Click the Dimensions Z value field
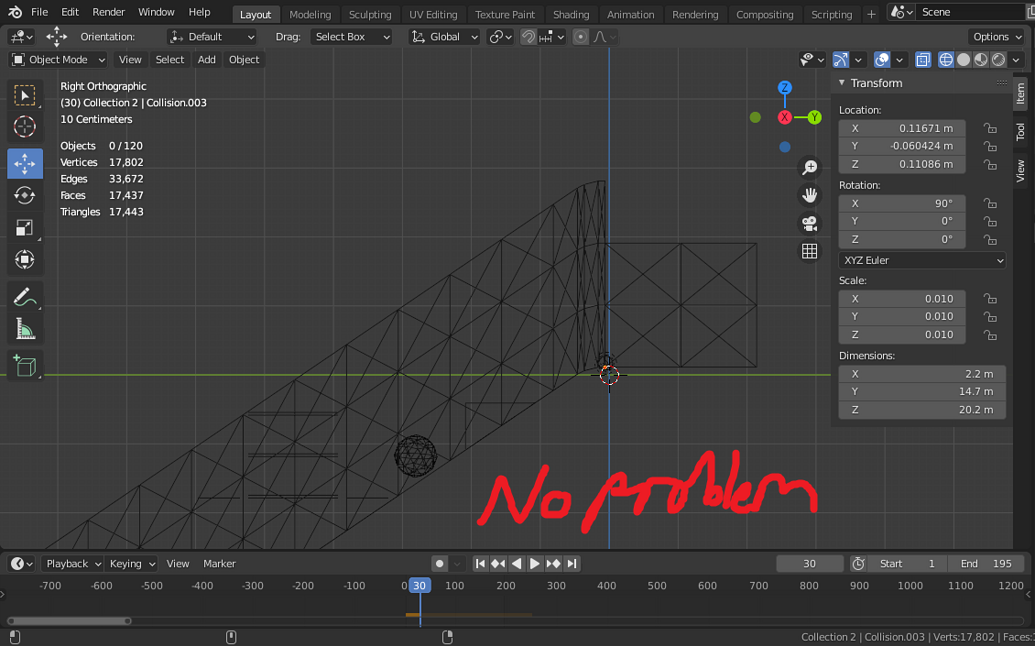 tap(921, 410)
